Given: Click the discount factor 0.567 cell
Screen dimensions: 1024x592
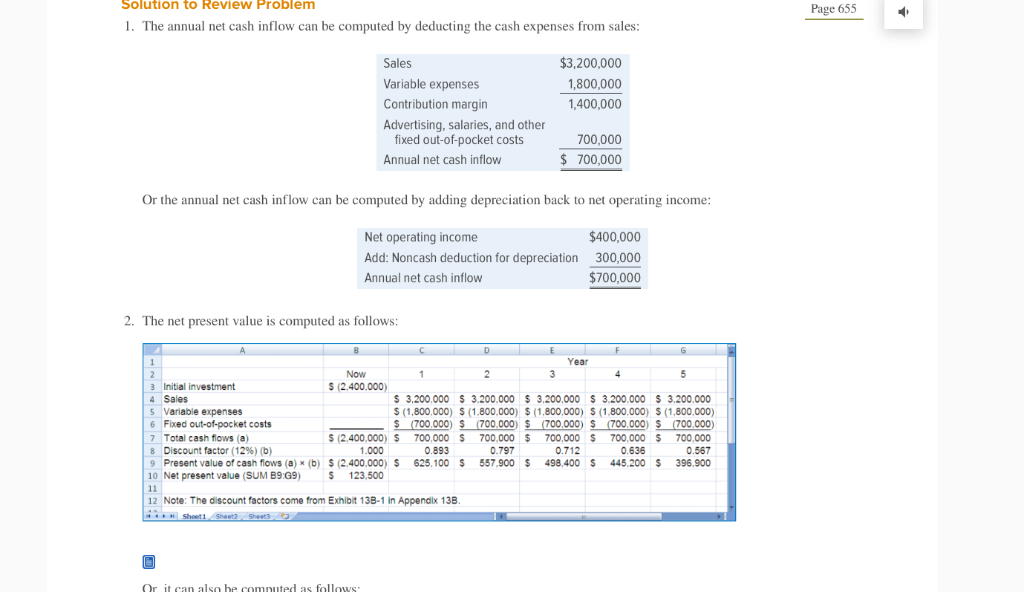Looking at the screenshot, I should (x=698, y=451).
